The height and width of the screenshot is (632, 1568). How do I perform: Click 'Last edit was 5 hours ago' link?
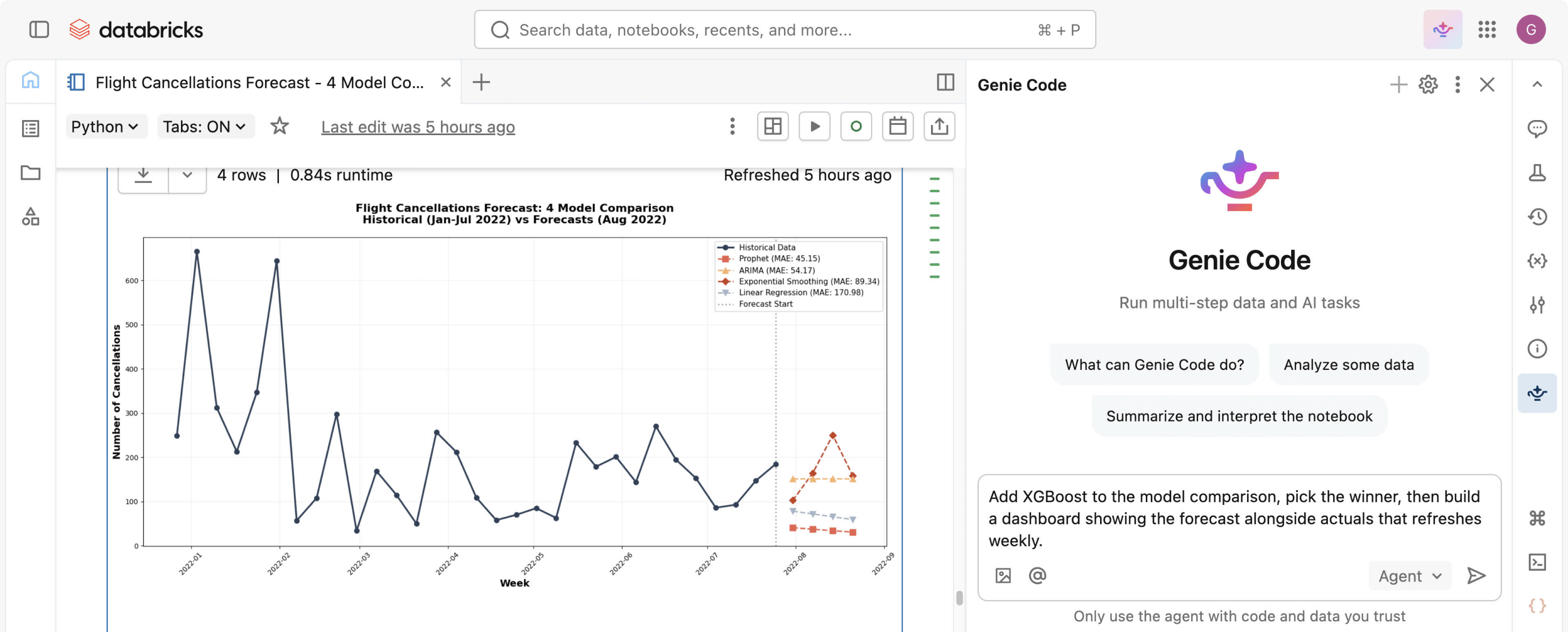pyautogui.click(x=417, y=127)
